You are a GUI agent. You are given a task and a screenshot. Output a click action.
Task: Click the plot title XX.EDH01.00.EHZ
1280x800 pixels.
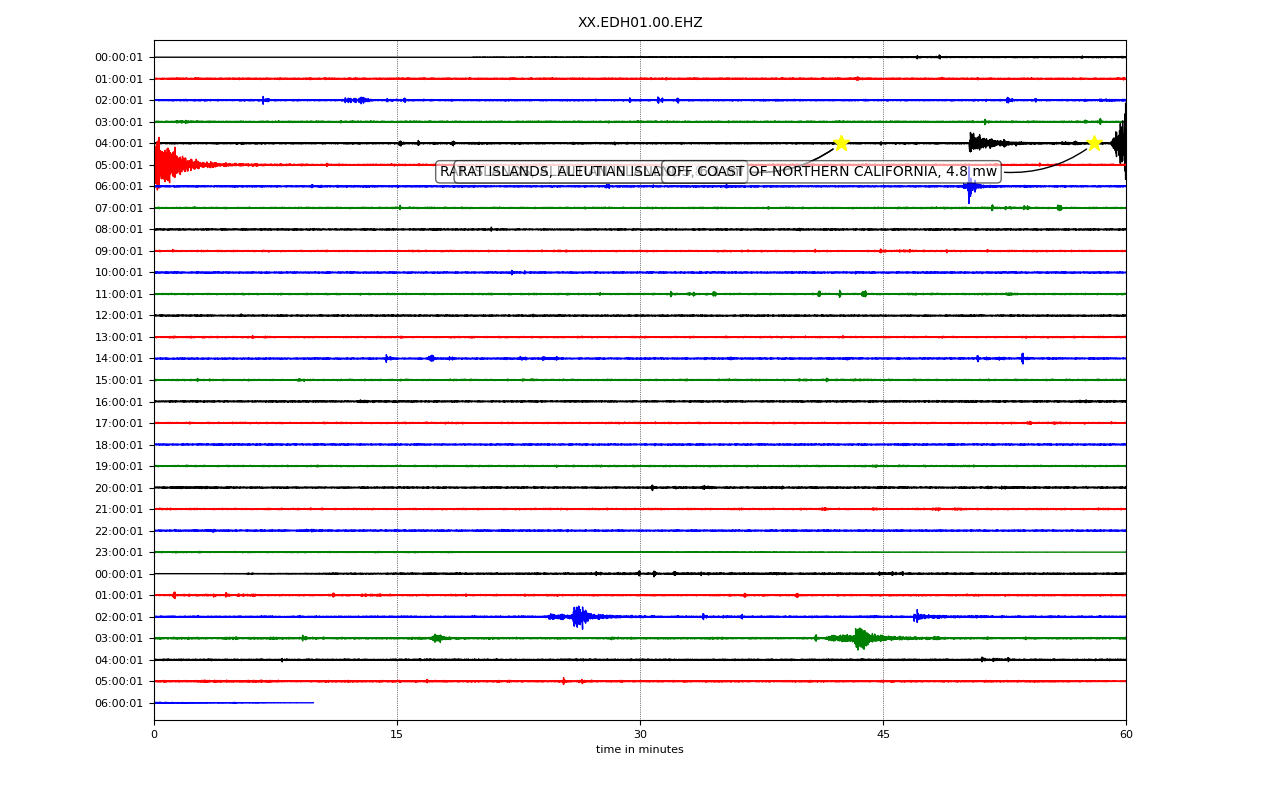point(640,22)
